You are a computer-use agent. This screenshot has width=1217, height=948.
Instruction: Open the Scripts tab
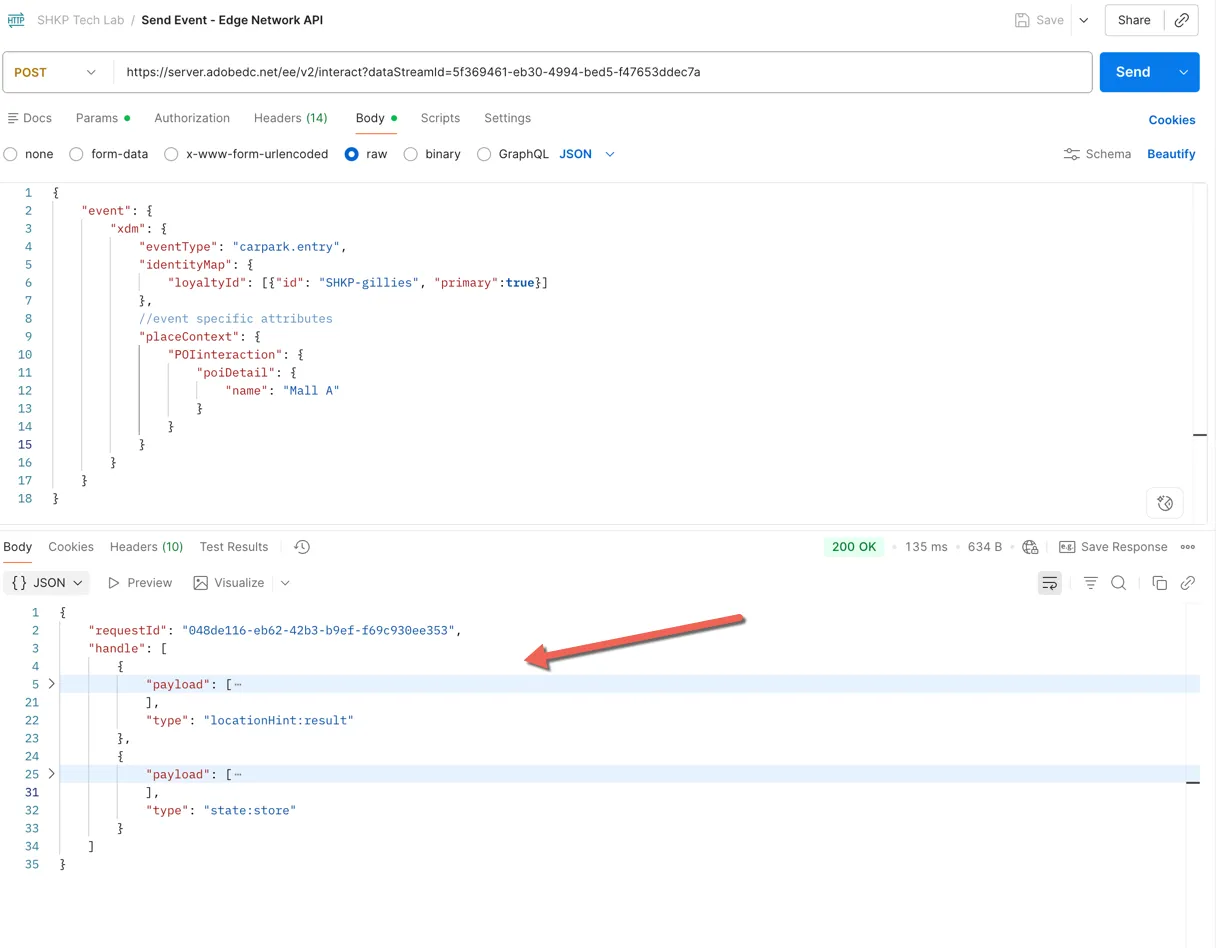(x=440, y=118)
